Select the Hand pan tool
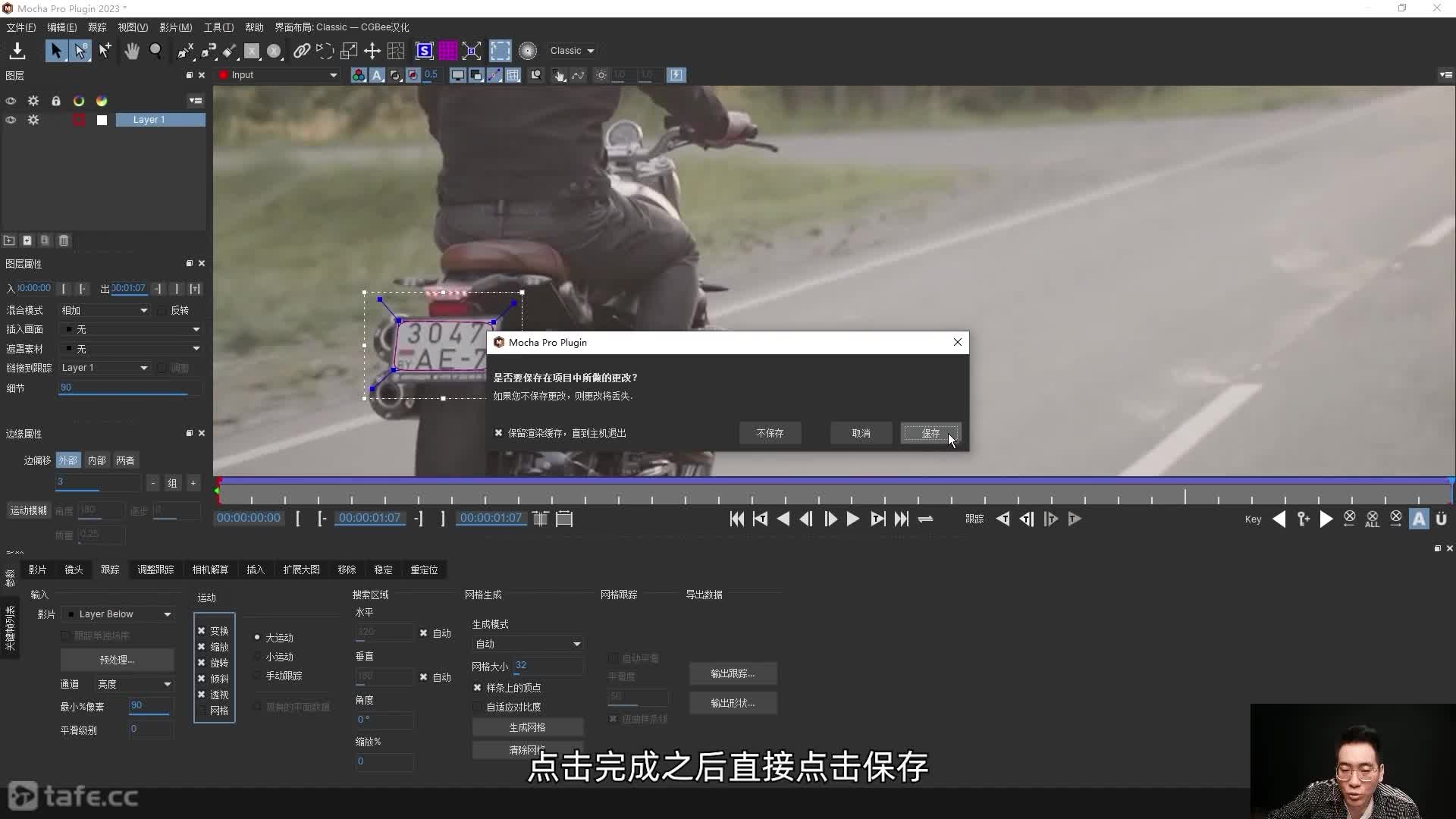 132,51
